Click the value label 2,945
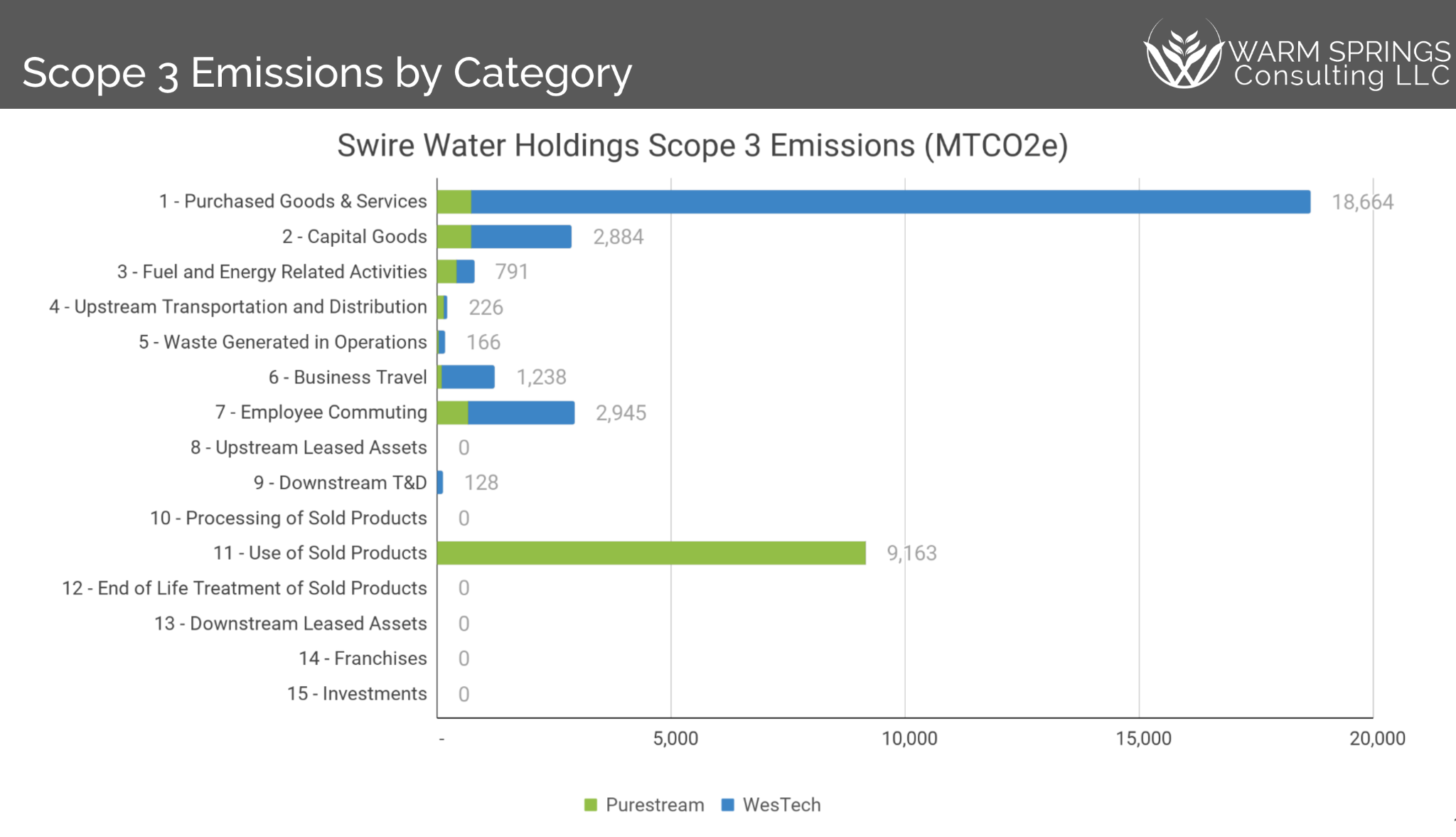 tap(621, 413)
